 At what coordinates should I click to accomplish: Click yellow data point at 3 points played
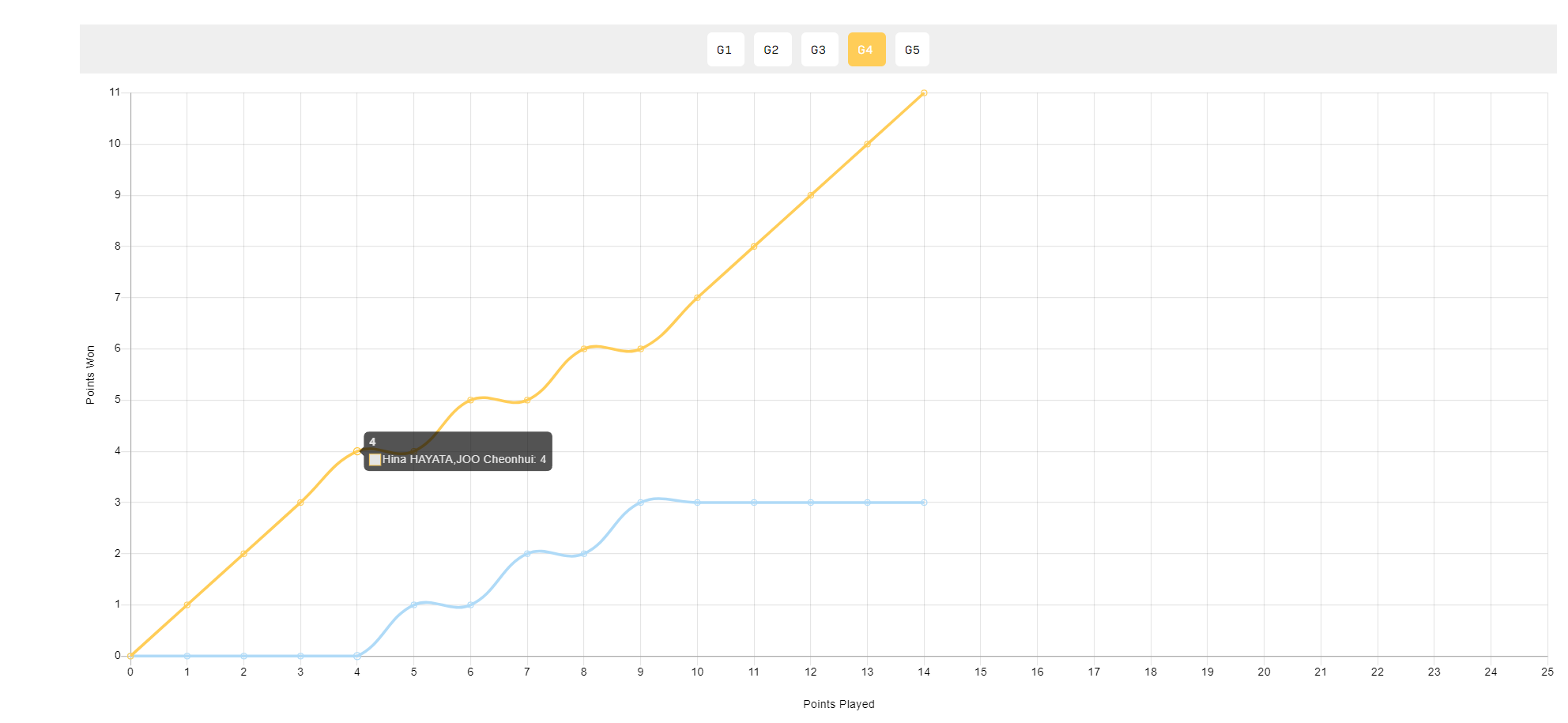[300, 503]
